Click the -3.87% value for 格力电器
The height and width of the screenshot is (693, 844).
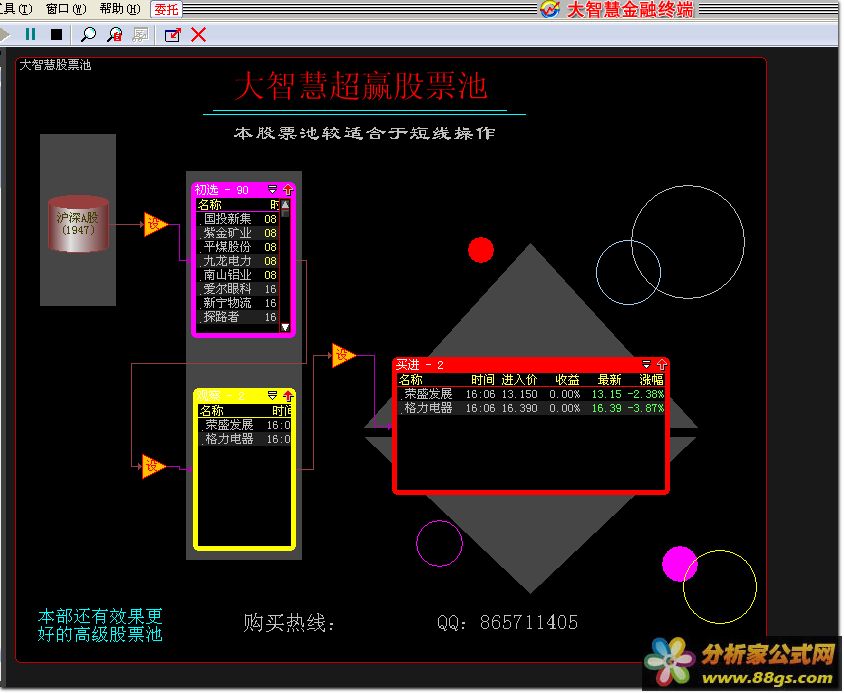[645, 408]
